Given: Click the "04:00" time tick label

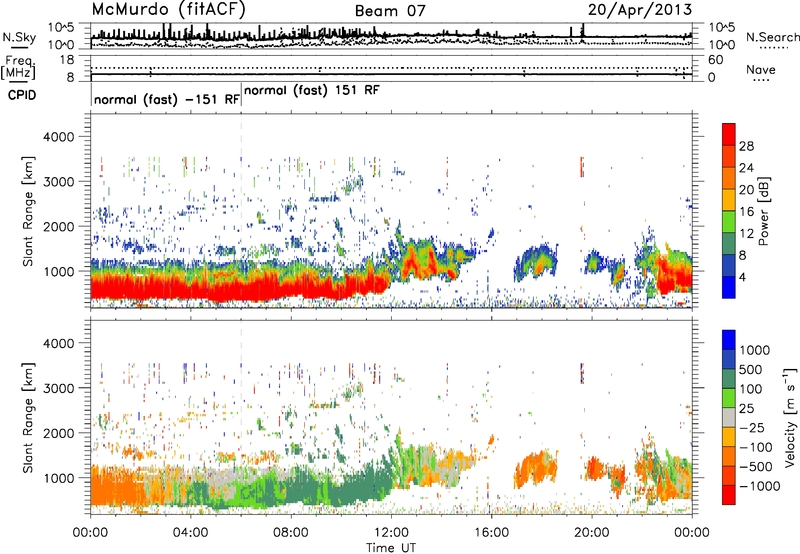Looking at the screenshot, I should tap(190, 533).
